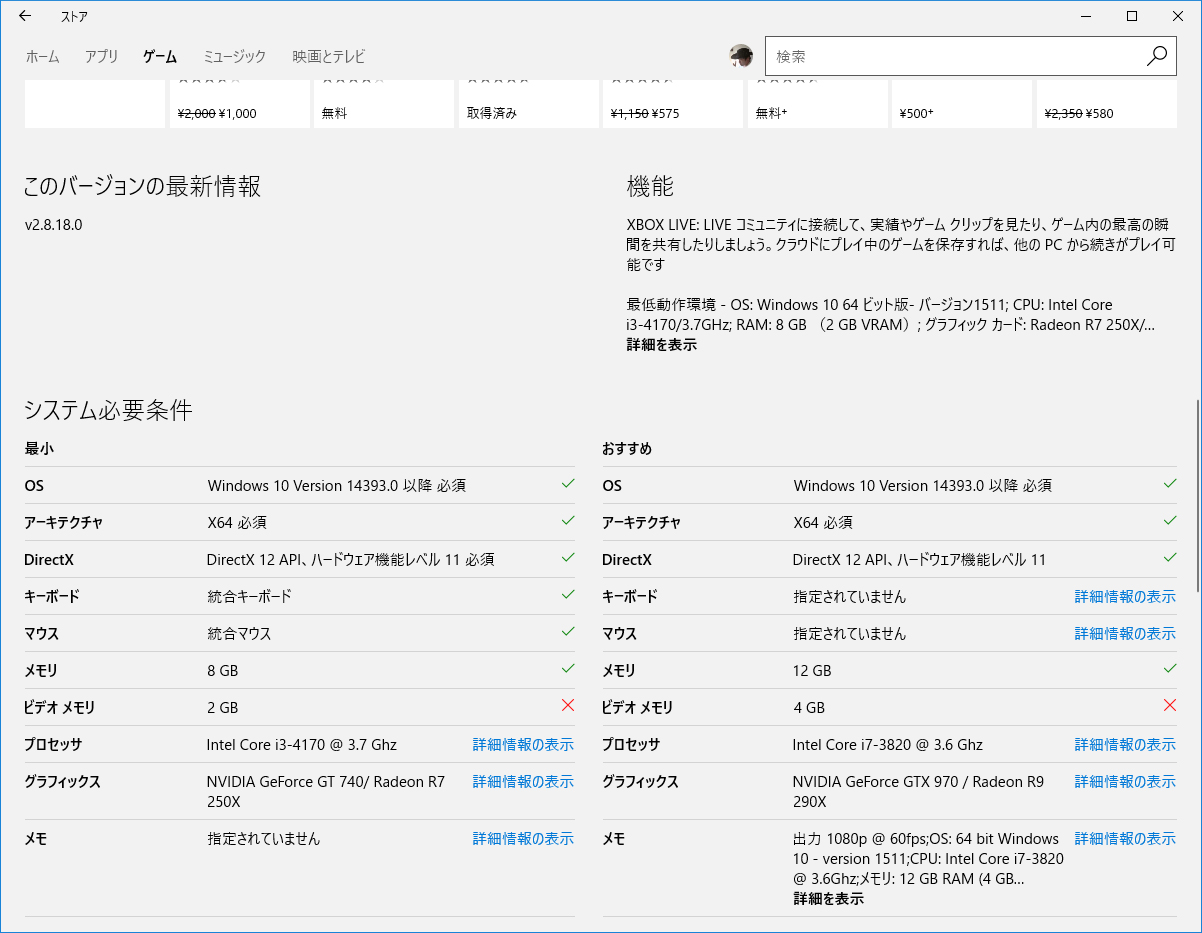Click the green checkmark beside アーキテクチャ X64 必須
The width and height of the screenshot is (1202, 933).
tap(568, 521)
